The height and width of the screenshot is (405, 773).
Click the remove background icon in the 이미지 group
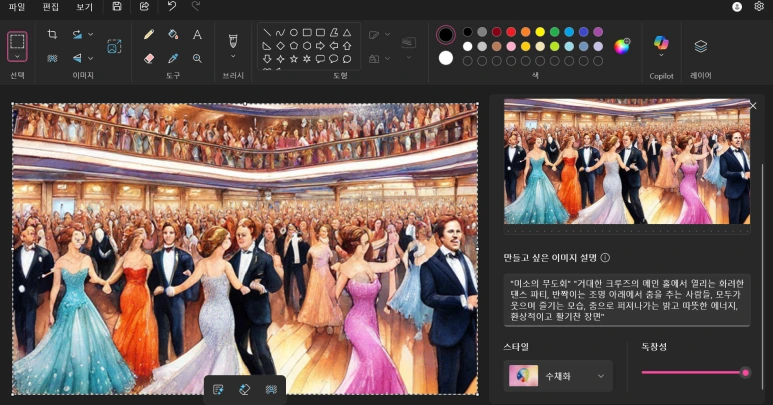pyautogui.click(x=52, y=58)
